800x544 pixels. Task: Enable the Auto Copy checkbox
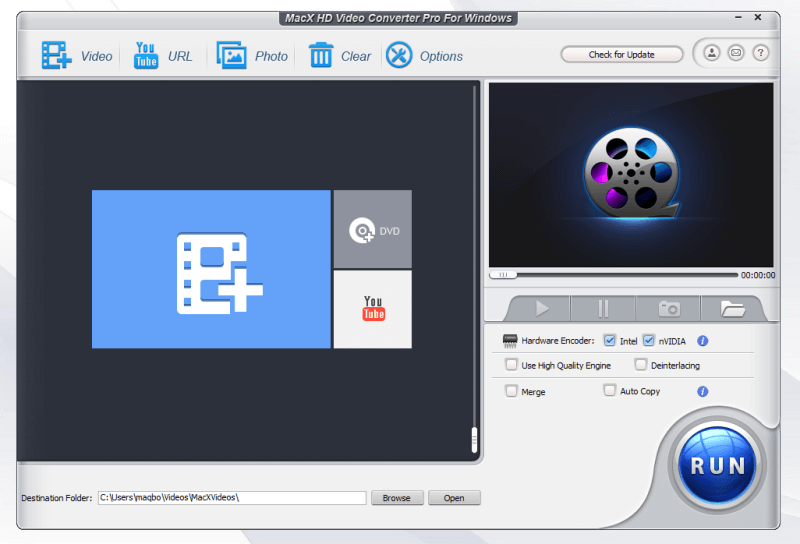[609, 390]
